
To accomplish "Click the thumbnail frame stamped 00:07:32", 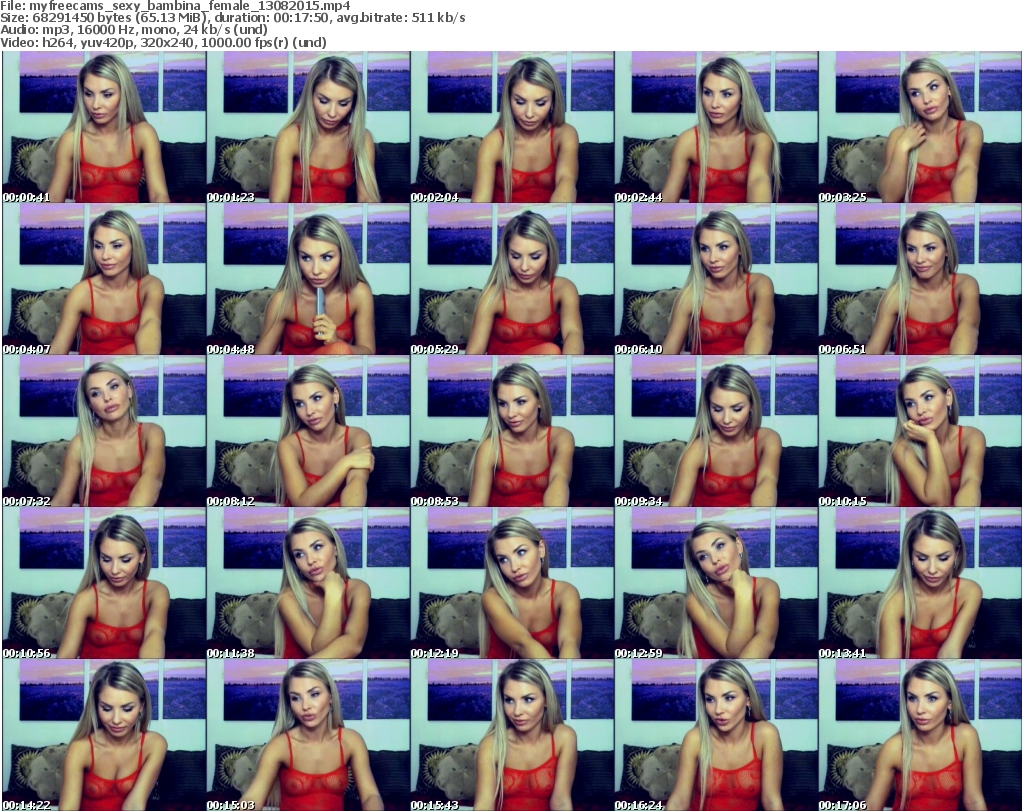I will 104,431.
